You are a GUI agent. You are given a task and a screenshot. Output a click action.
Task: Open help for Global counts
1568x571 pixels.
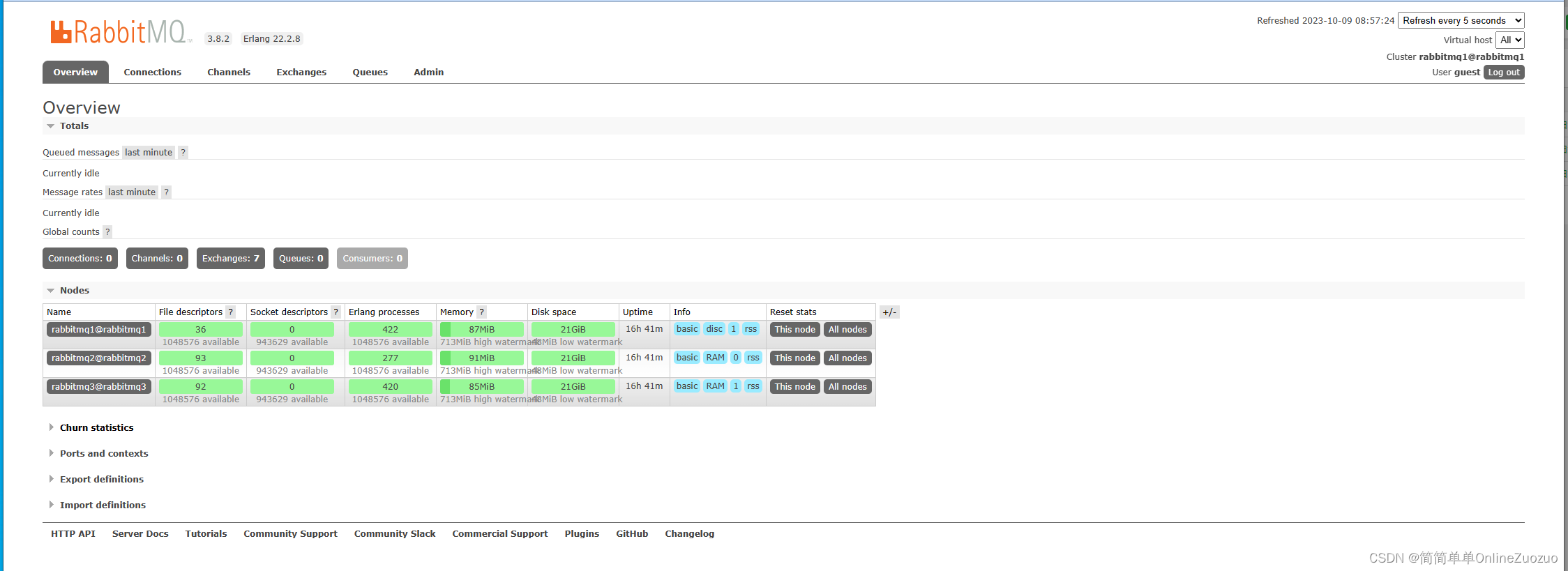107,231
